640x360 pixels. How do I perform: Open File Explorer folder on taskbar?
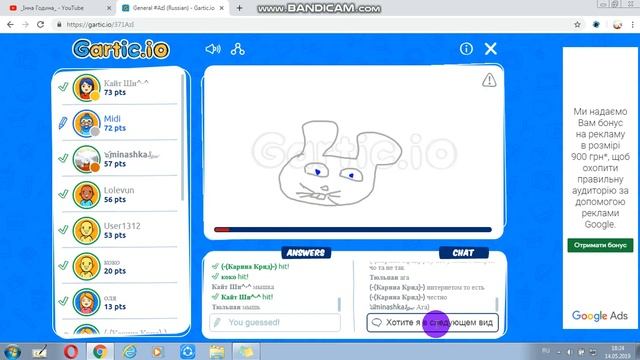pyautogui.click(x=217, y=351)
